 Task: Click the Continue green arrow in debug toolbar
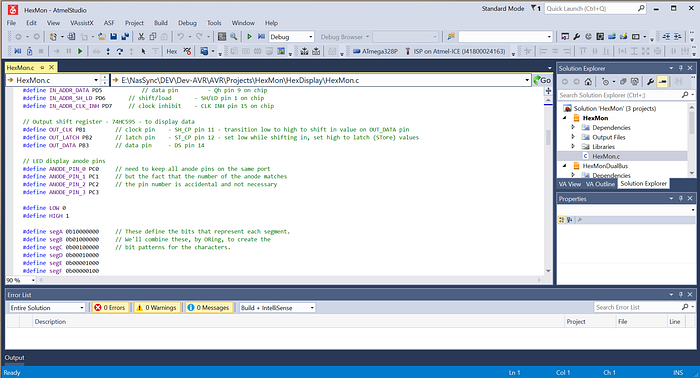click(x=80, y=51)
